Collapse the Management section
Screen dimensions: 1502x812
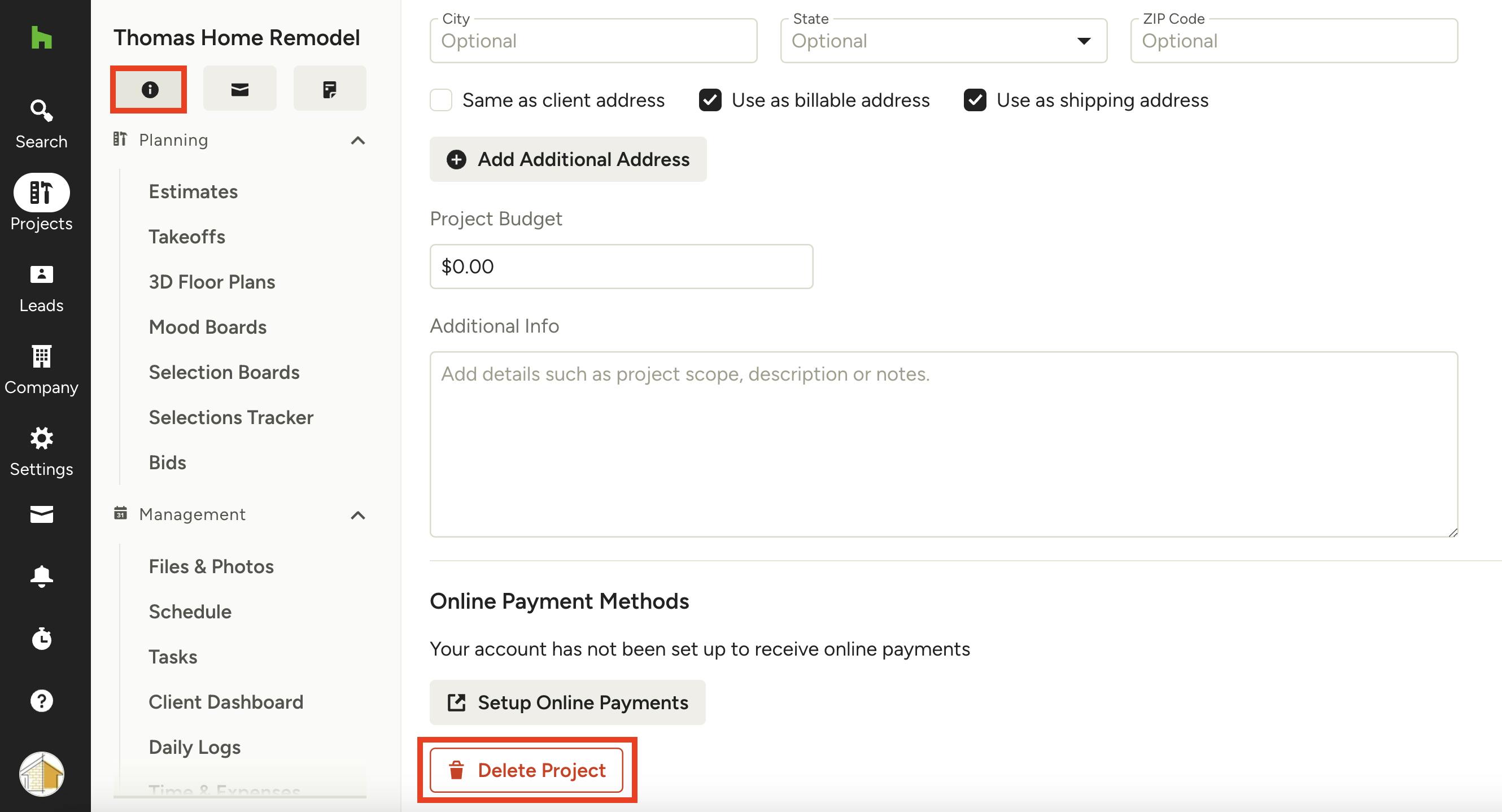point(358,516)
